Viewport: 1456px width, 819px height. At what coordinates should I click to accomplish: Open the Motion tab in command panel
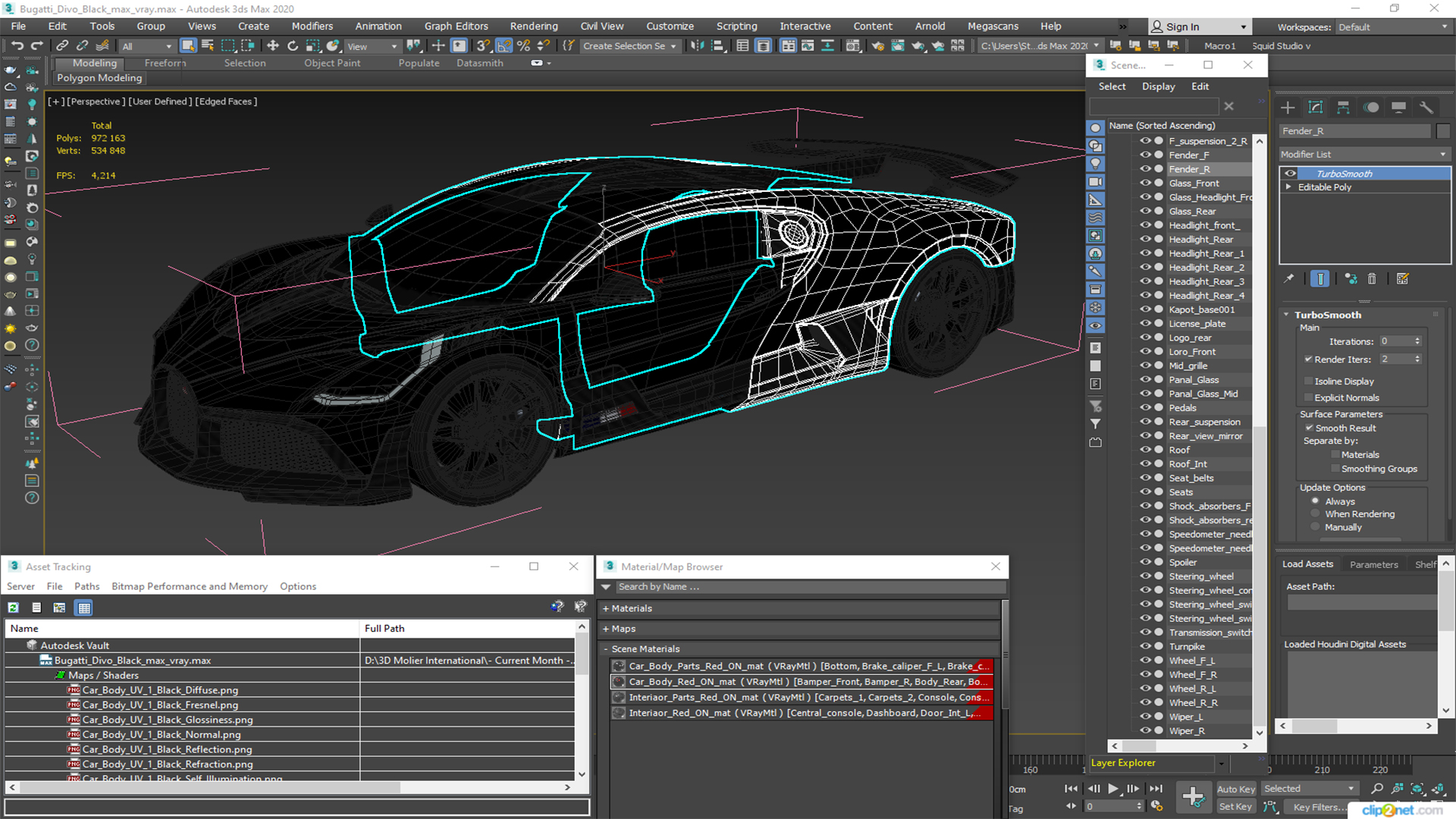(x=1371, y=108)
